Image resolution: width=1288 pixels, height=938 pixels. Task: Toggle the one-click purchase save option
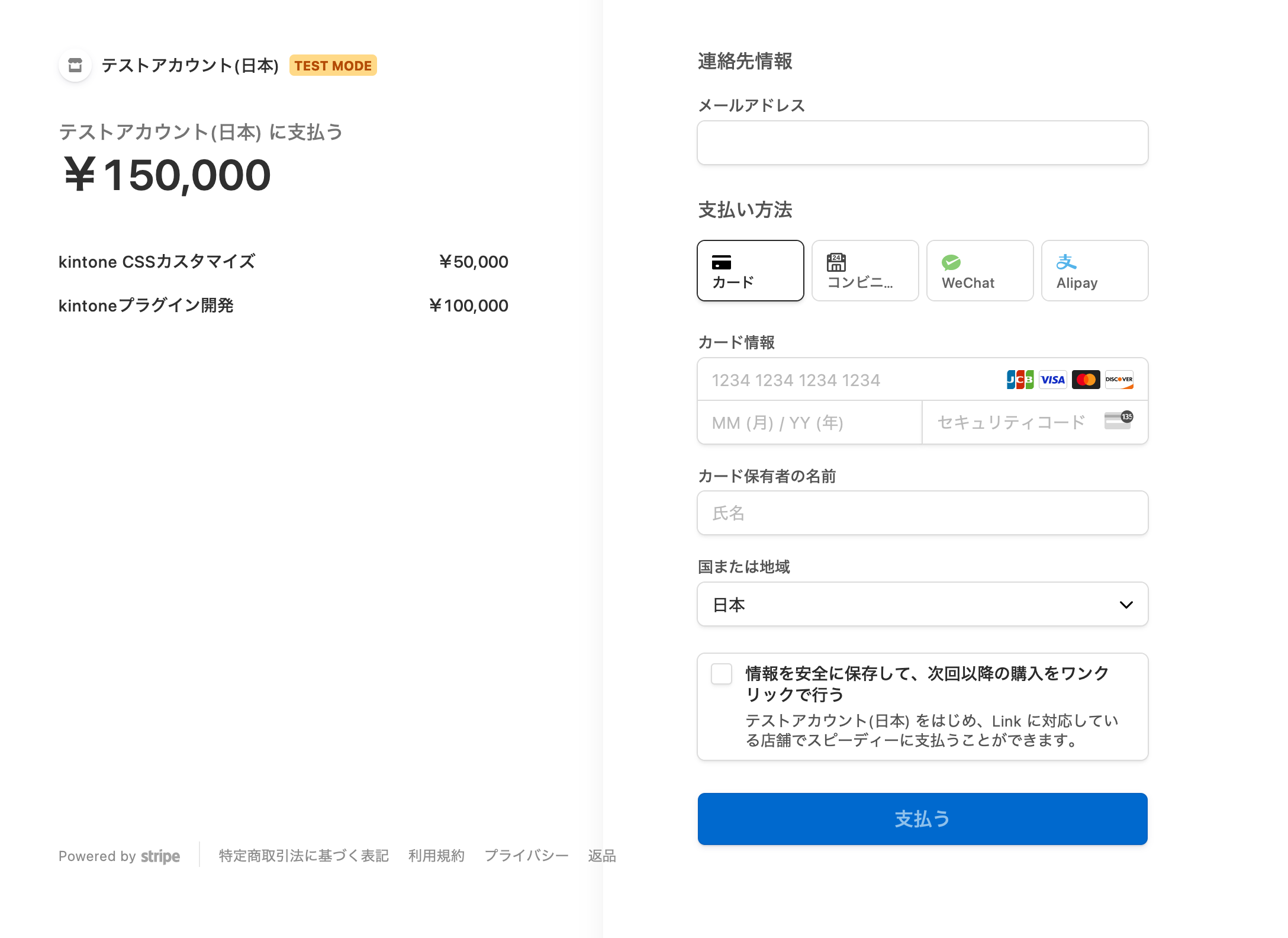coord(721,674)
